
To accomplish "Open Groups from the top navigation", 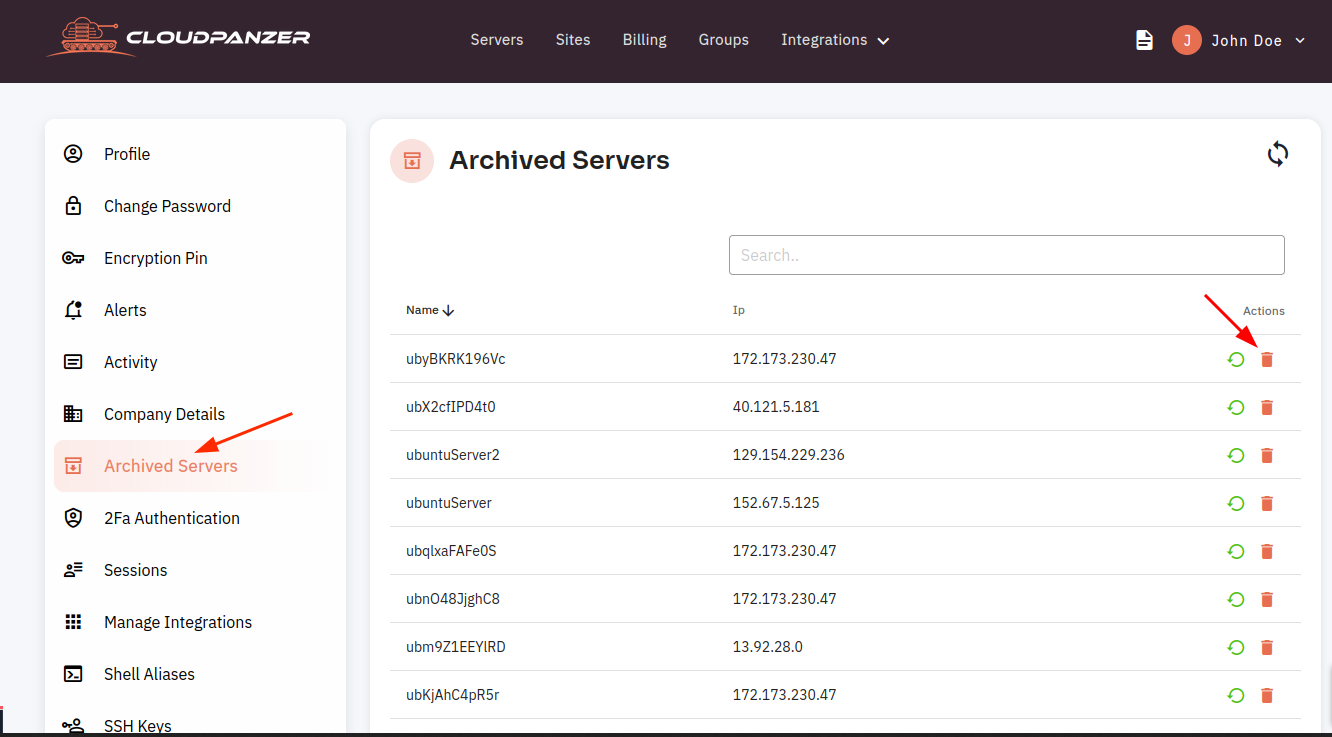I will pyautogui.click(x=724, y=40).
